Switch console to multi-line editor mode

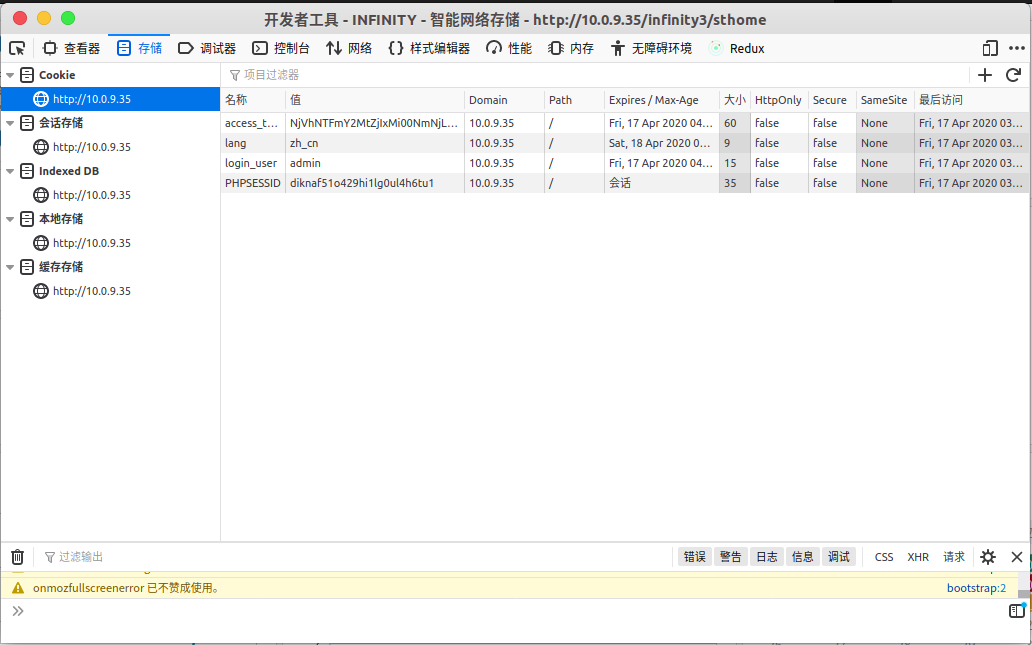pos(1016,610)
